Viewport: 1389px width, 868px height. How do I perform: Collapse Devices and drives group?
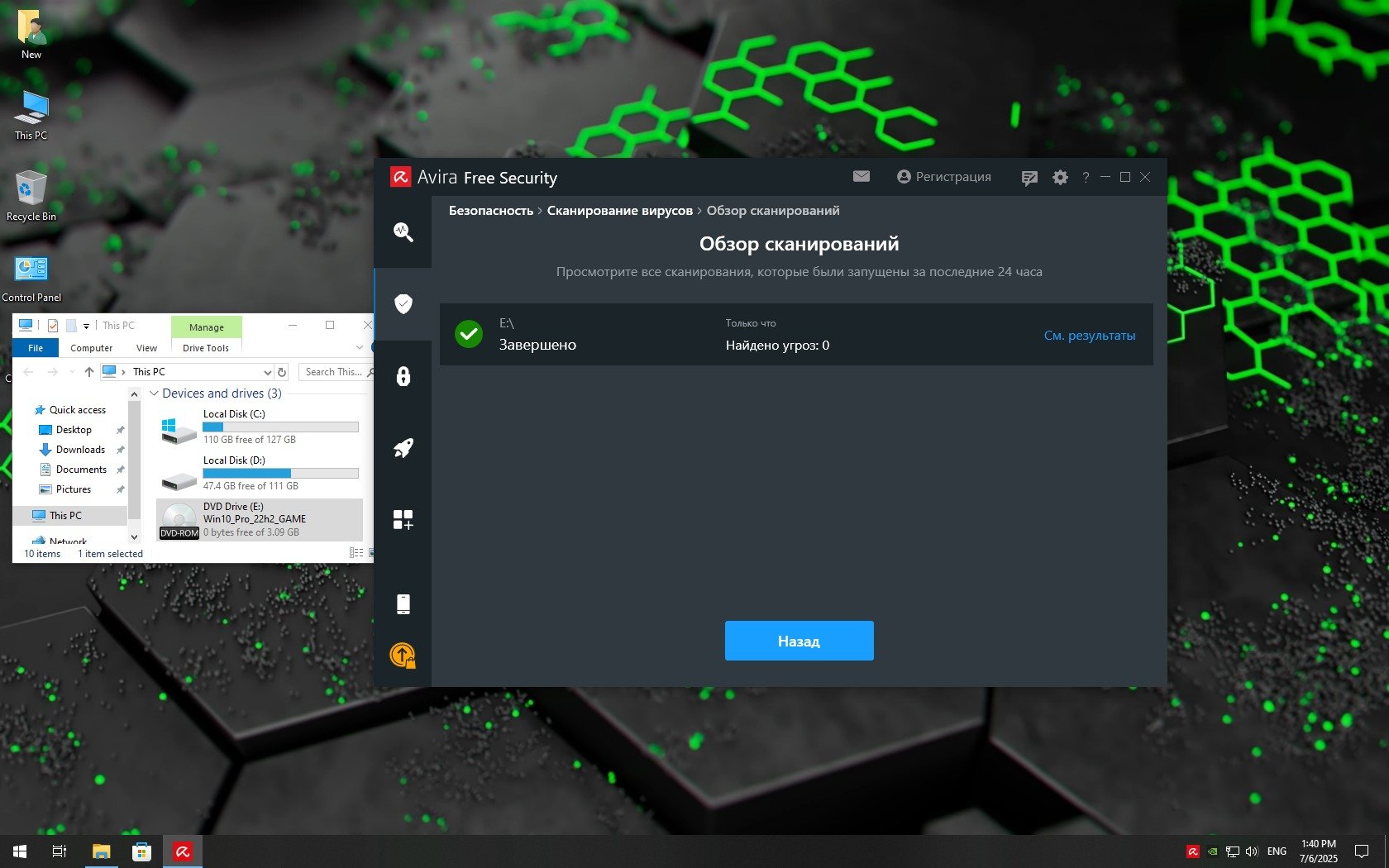[154, 393]
